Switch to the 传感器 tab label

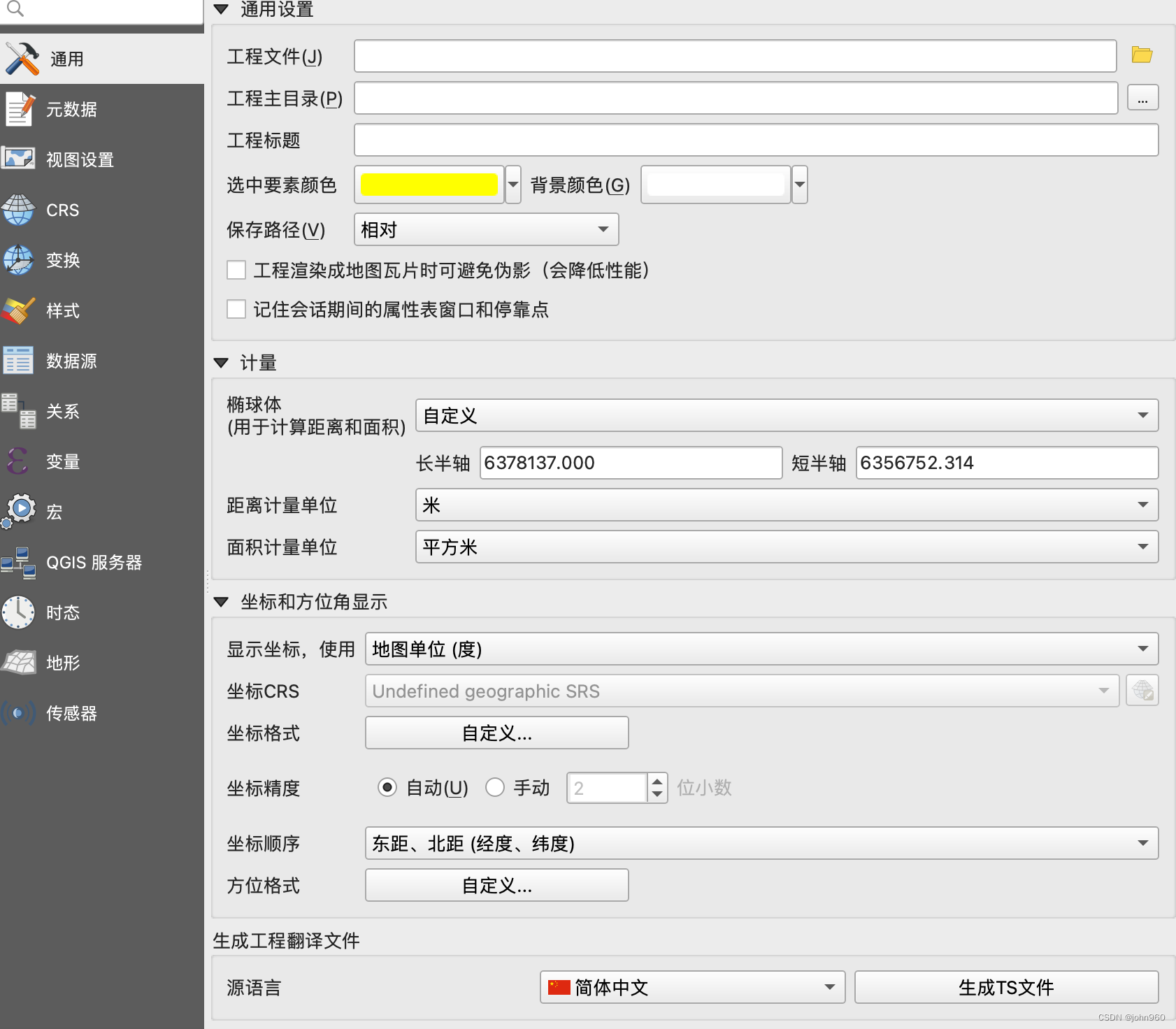71,714
